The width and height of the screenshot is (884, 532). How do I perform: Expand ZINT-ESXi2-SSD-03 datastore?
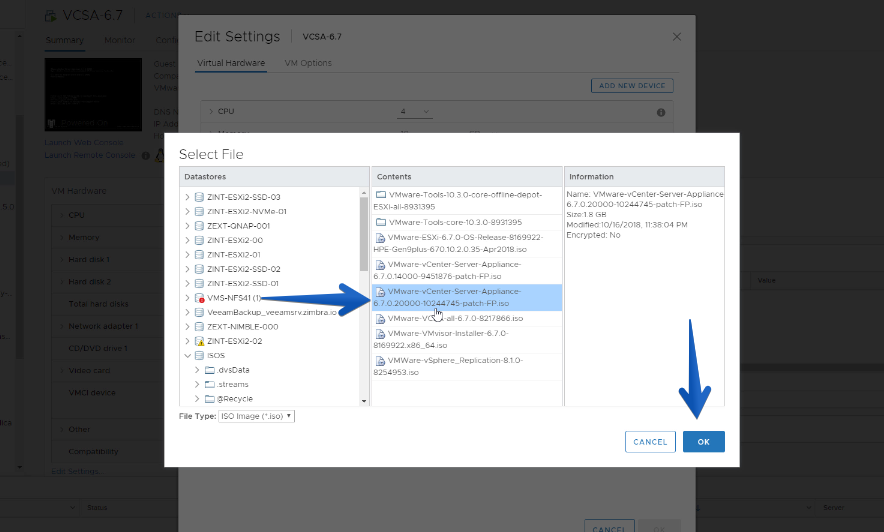[187, 197]
